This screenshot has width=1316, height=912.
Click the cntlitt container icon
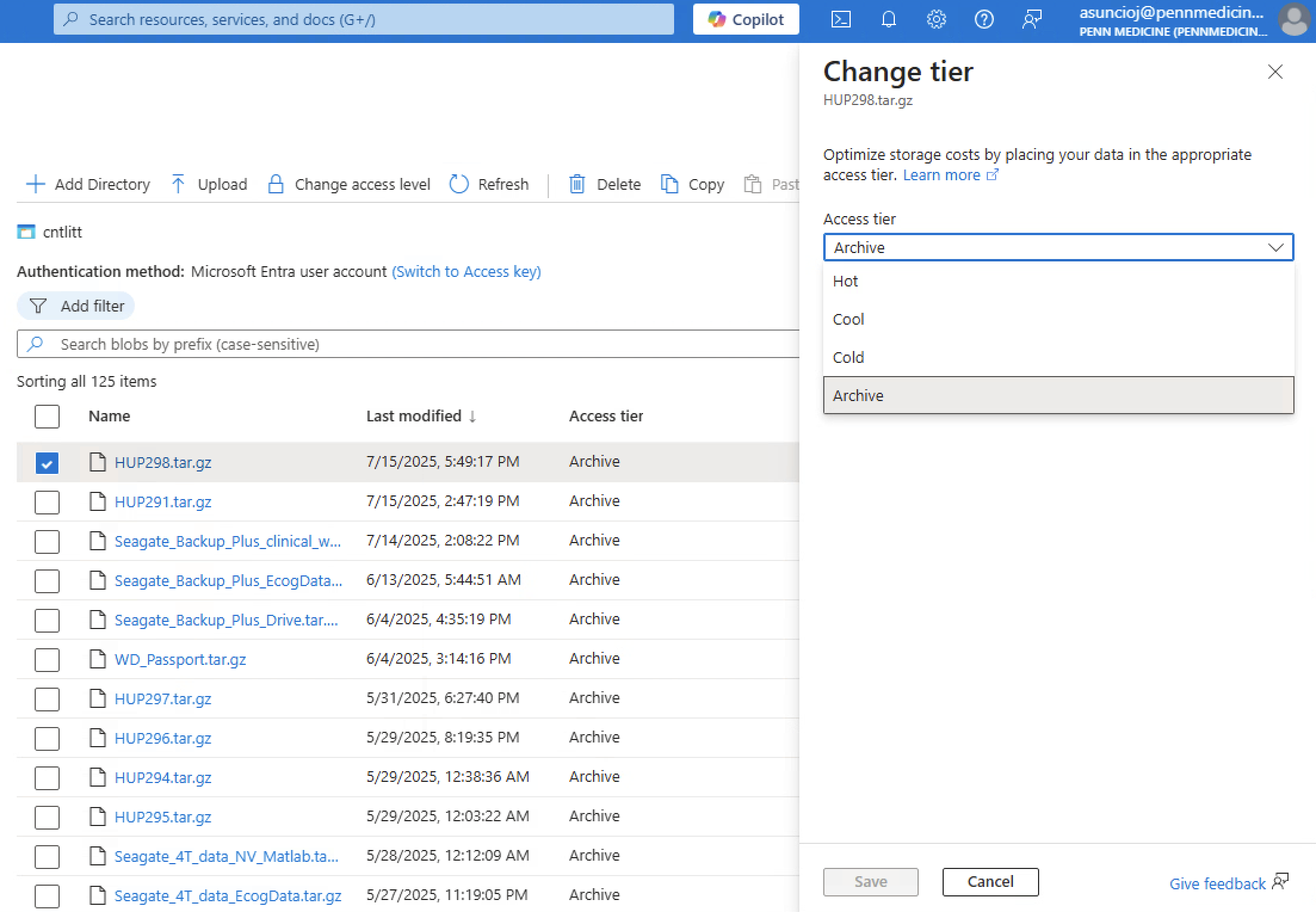pyautogui.click(x=26, y=232)
